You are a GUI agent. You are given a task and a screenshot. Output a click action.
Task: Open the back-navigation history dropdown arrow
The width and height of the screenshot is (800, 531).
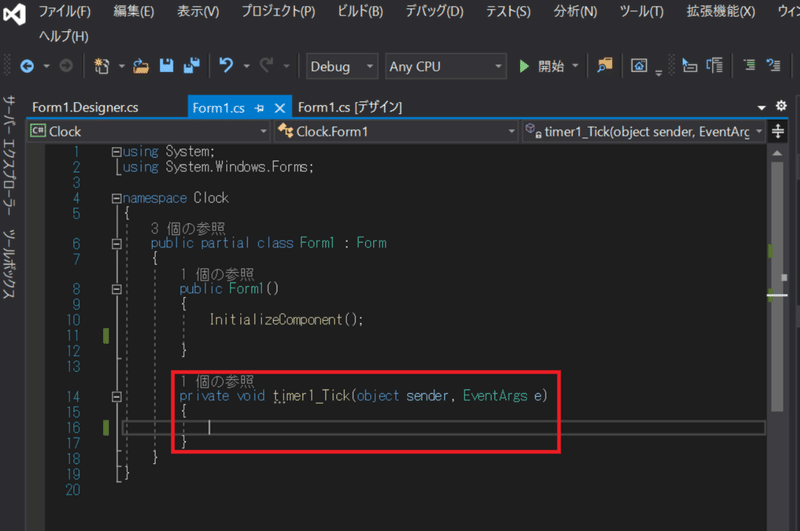tap(46, 66)
